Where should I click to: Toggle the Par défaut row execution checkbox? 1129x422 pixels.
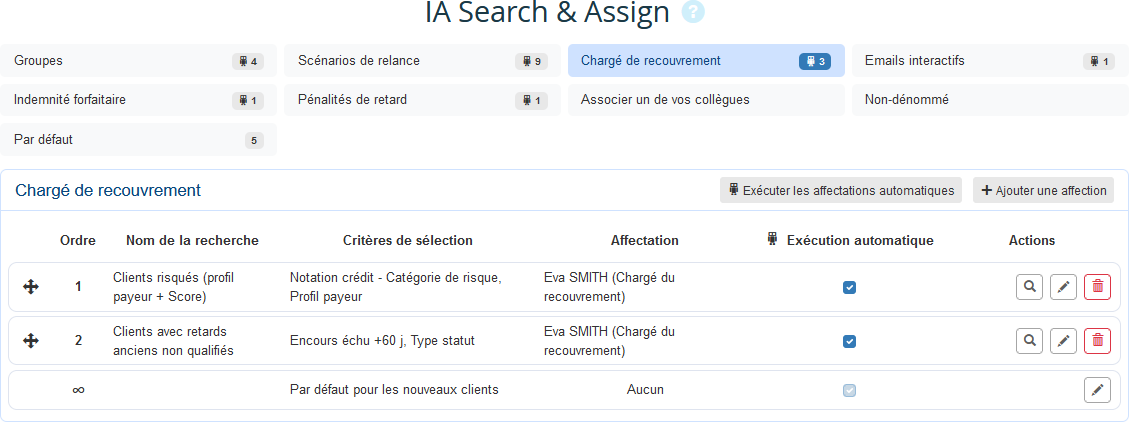(850, 390)
